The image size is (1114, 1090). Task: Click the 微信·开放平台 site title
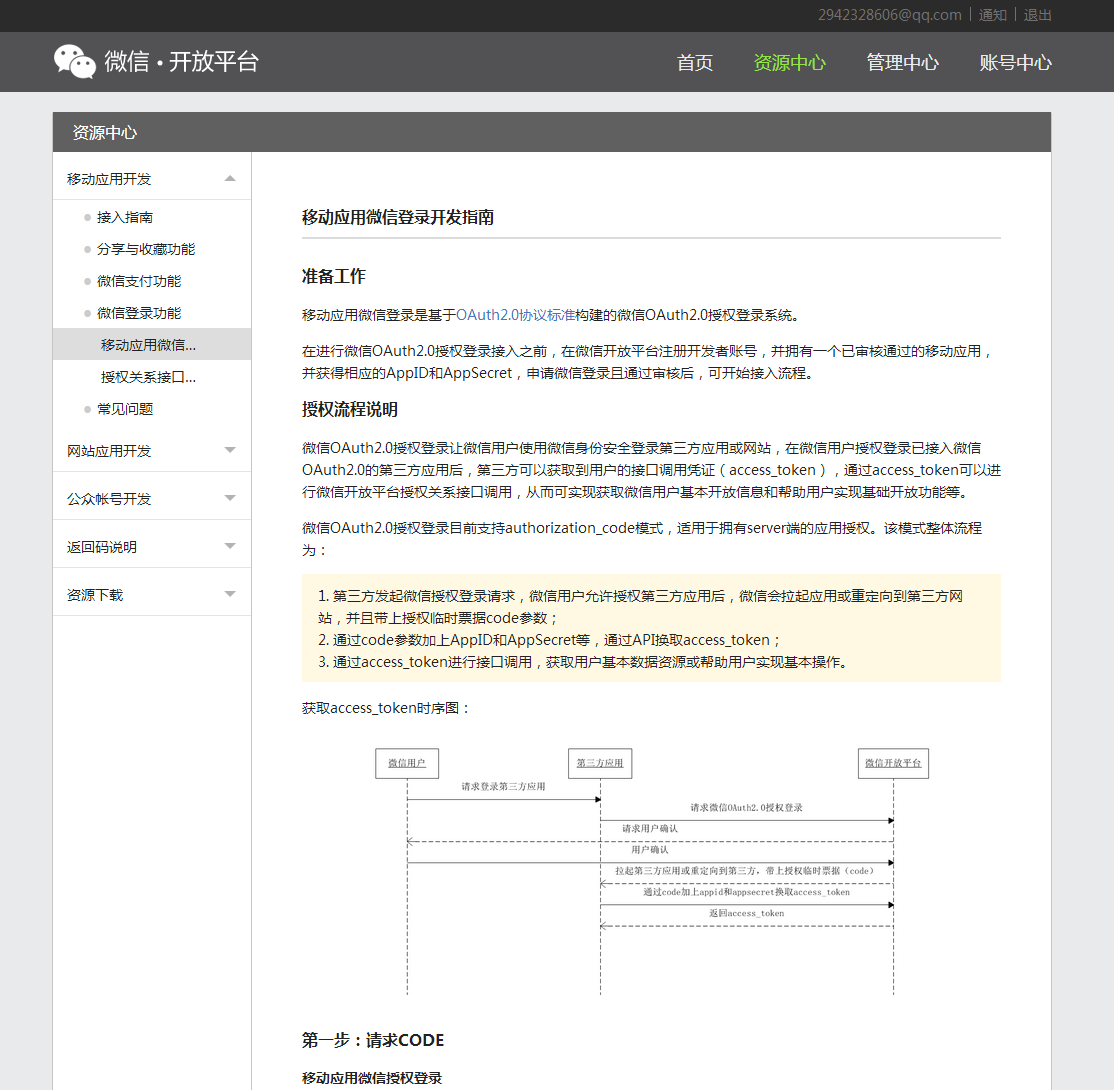point(181,62)
